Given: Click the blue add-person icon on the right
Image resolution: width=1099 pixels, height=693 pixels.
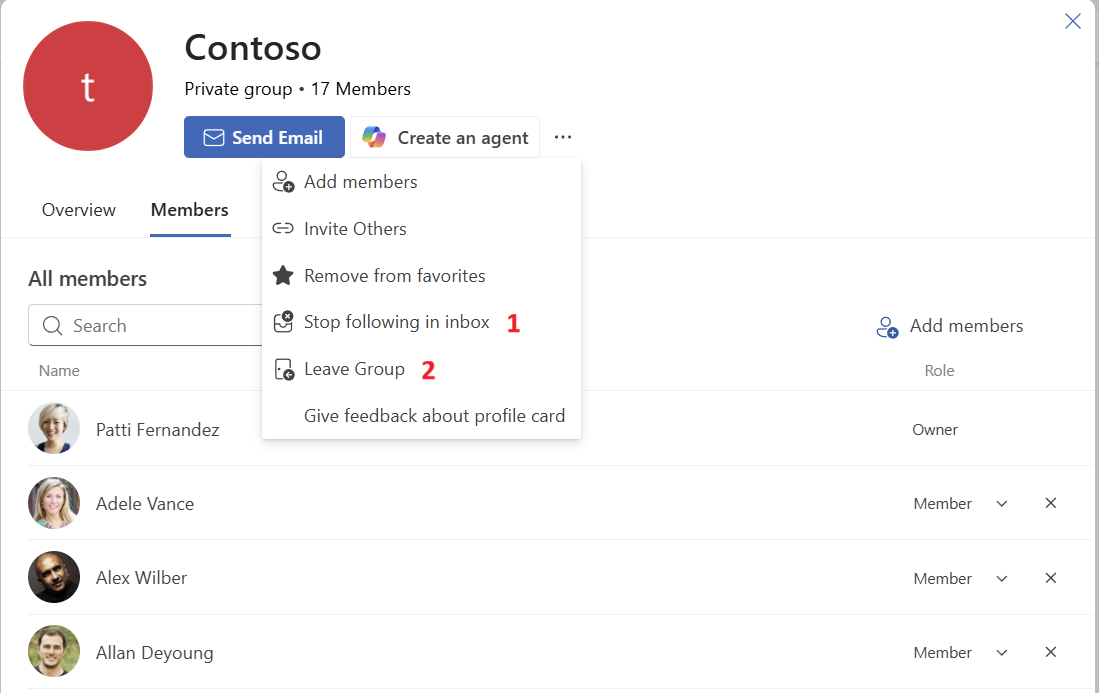Looking at the screenshot, I should click(887, 327).
